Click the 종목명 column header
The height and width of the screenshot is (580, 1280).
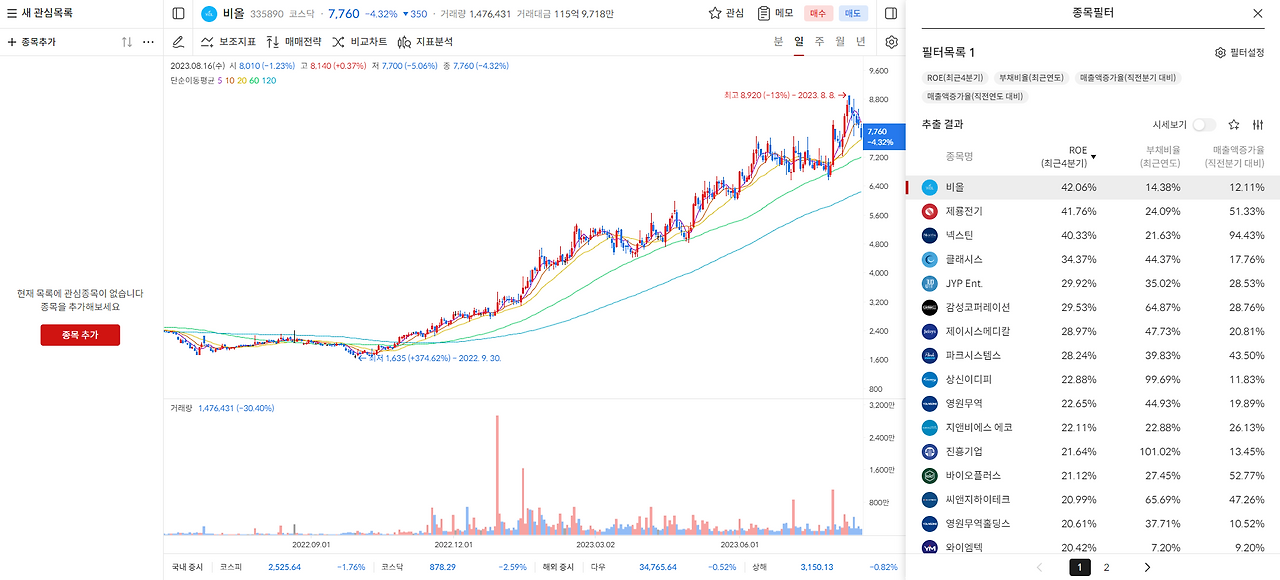(959, 157)
